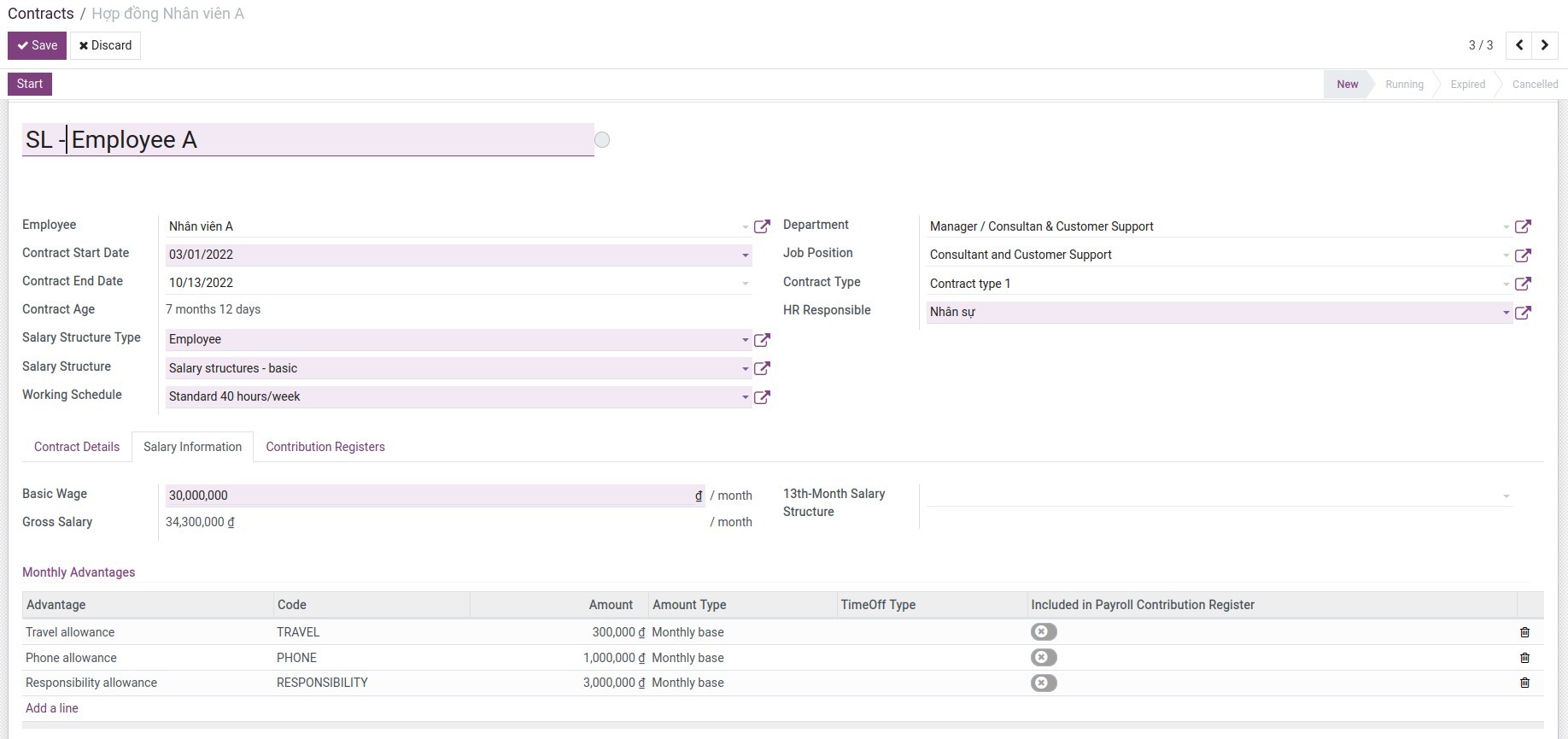1568x739 pixels.
Task: Open the Contribution Registers tab
Action: point(325,447)
